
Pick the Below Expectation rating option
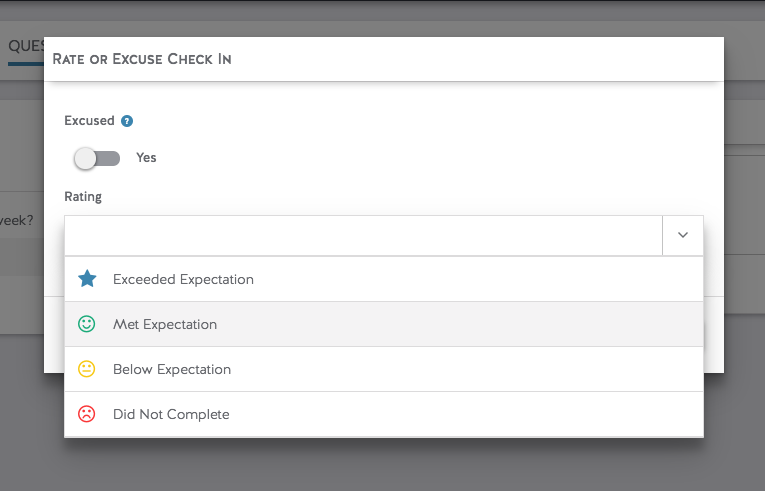[172, 369]
